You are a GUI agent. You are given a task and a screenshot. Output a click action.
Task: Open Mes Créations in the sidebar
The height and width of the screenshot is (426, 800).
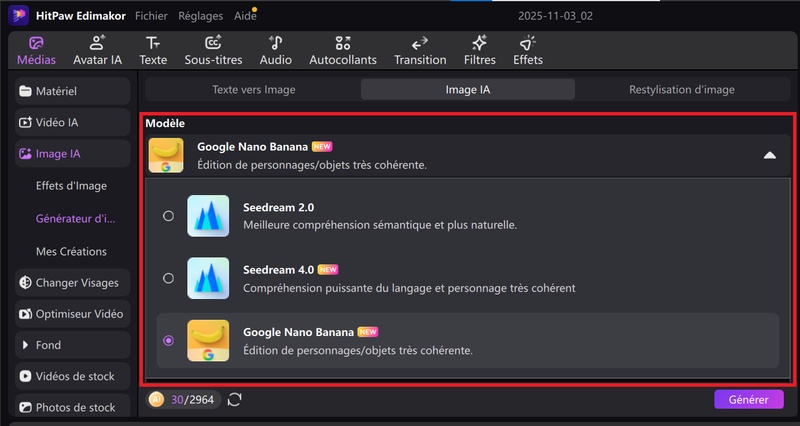(x=71, y=251)
